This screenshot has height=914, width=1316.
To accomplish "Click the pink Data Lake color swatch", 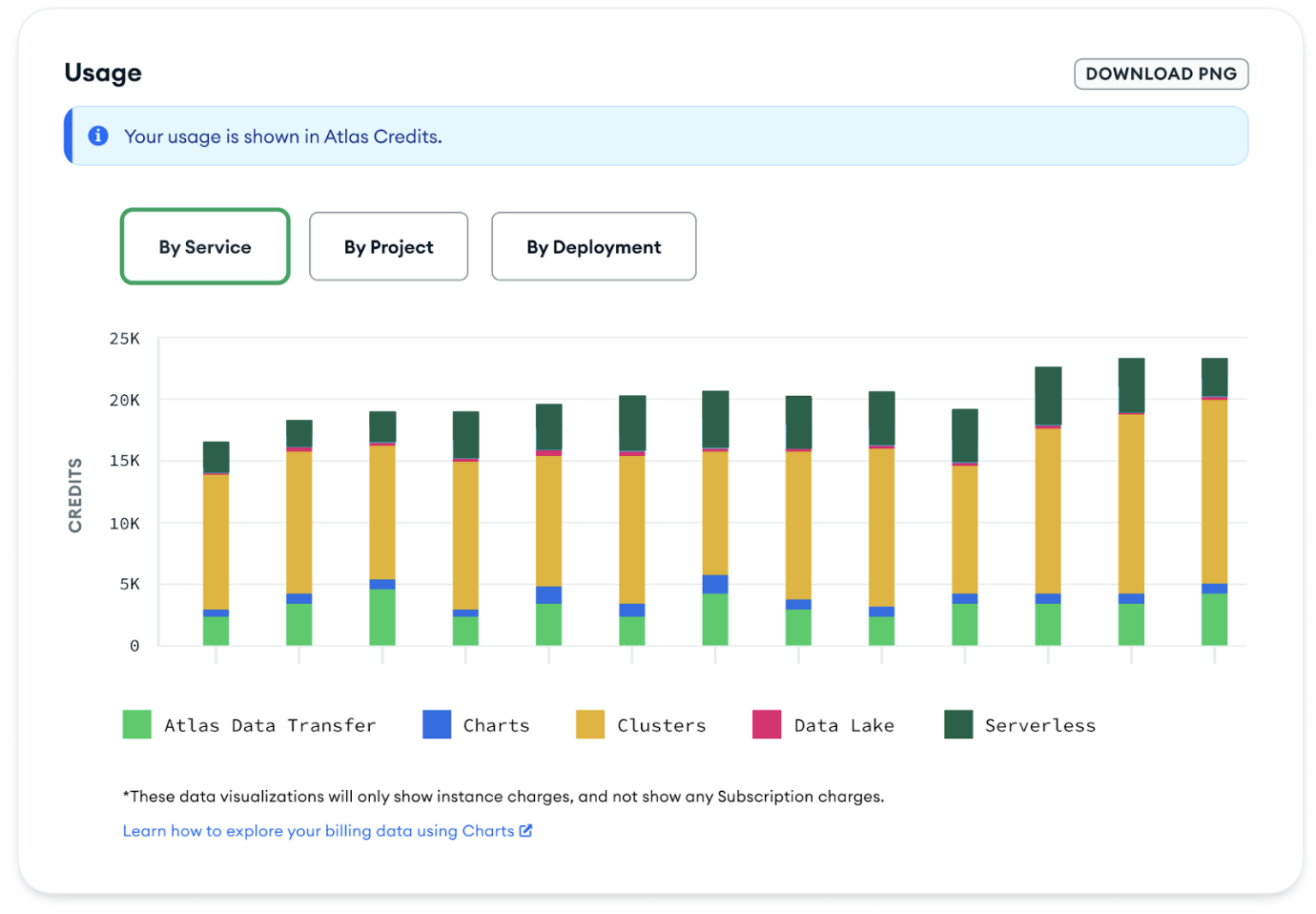I will pyautogui.click(x=766, y=724).
